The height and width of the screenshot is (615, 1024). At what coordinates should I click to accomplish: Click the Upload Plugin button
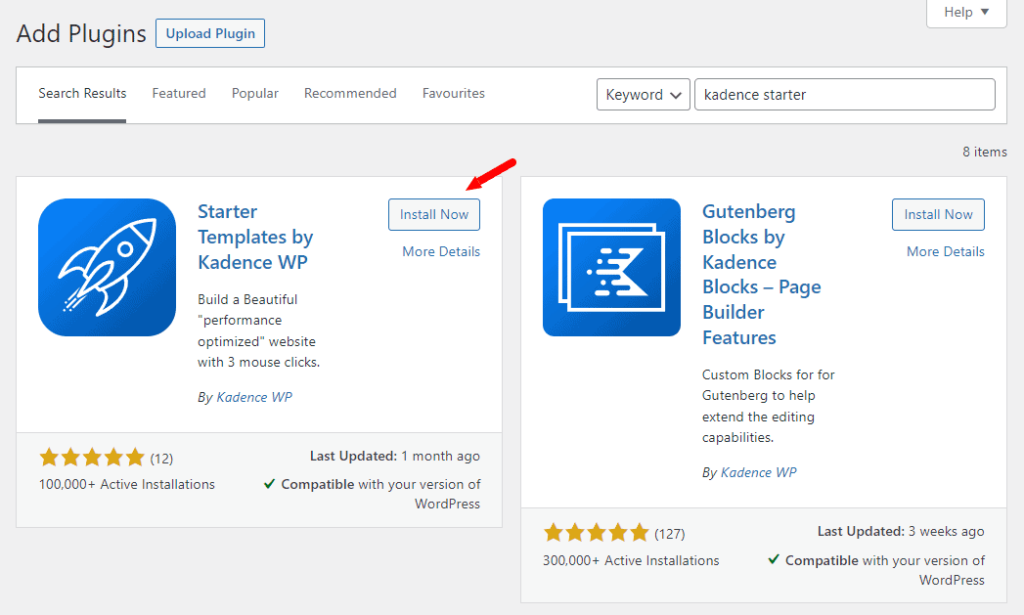click(x=210, y=33)
